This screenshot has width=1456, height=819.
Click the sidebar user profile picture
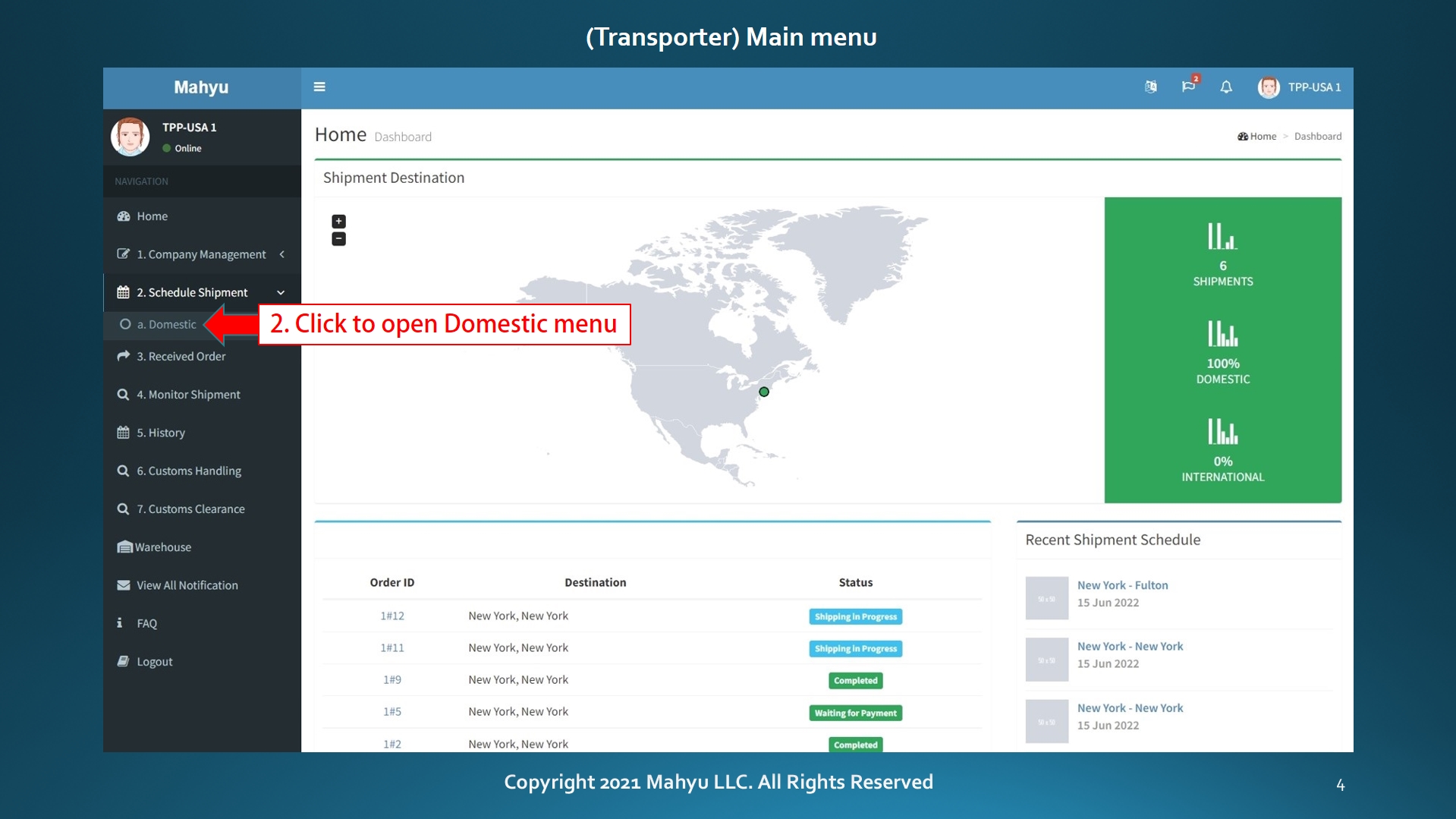click(131, 137)
